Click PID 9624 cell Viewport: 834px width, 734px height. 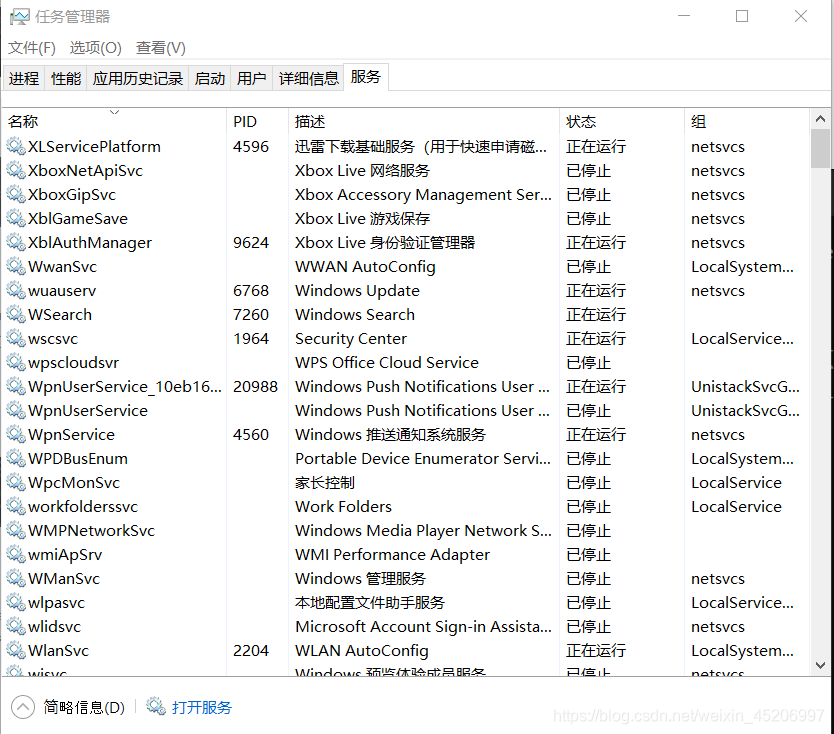coord(251,243)
